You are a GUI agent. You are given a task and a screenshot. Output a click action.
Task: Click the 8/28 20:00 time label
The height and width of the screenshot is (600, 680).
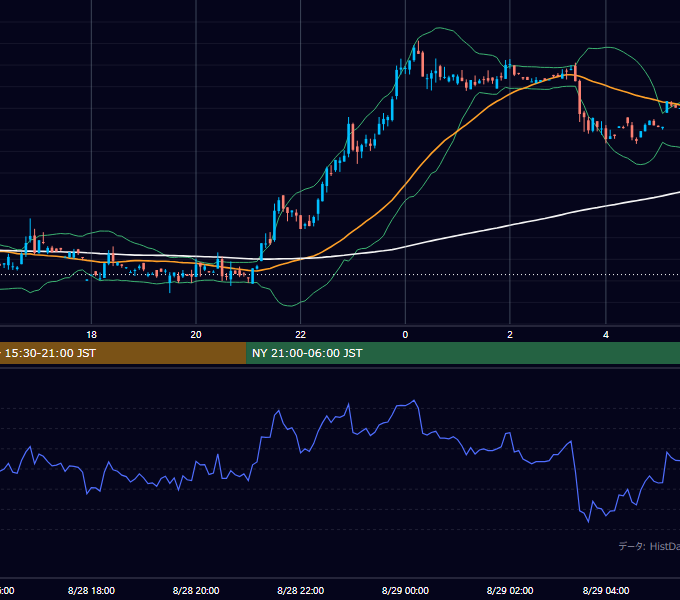(x=196, y=590)
